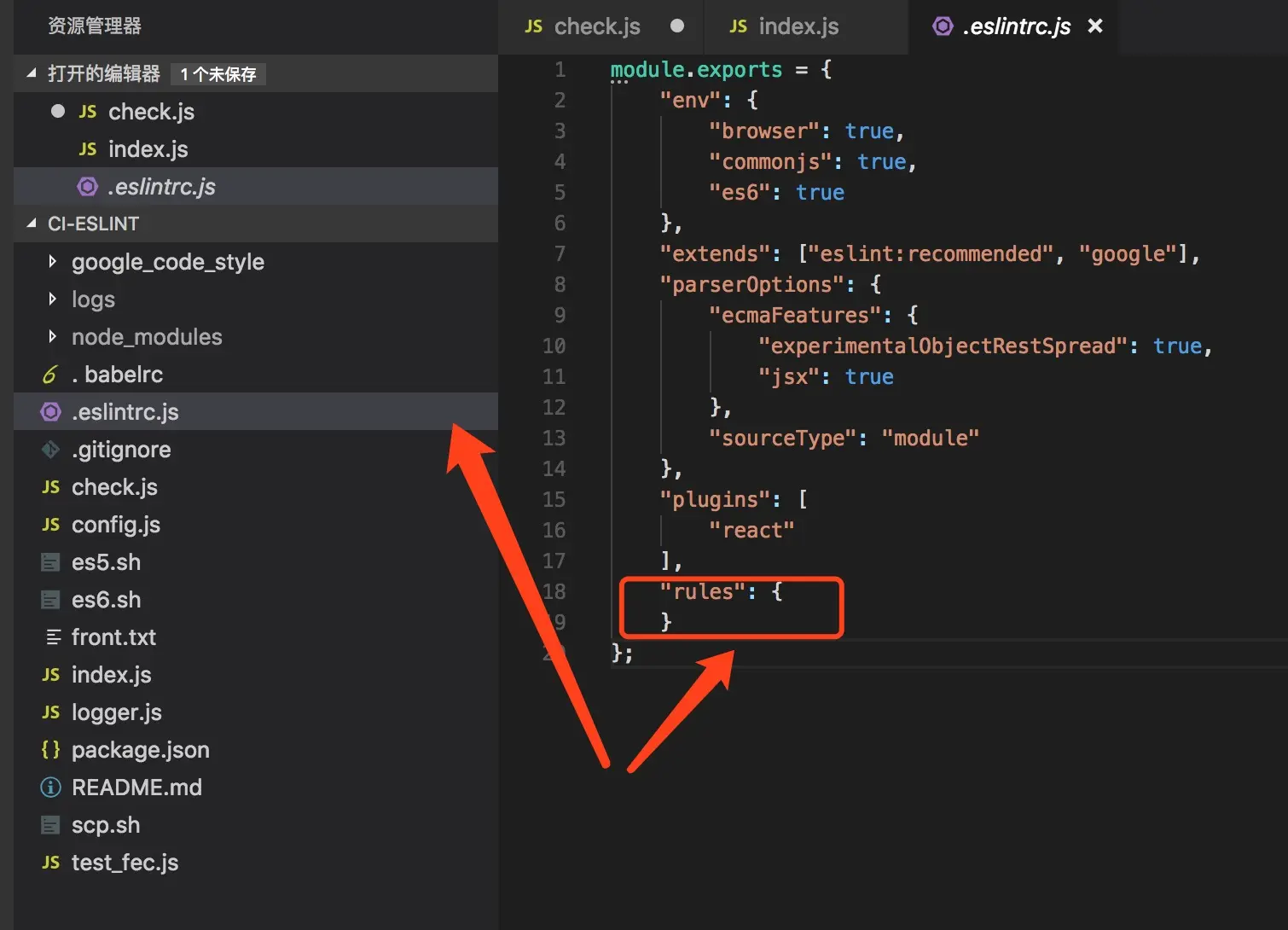Click JS icon beside index.js in CI-ESLINT tree
The height and width of the screenshot is (930, 1288).
point(51,675)
